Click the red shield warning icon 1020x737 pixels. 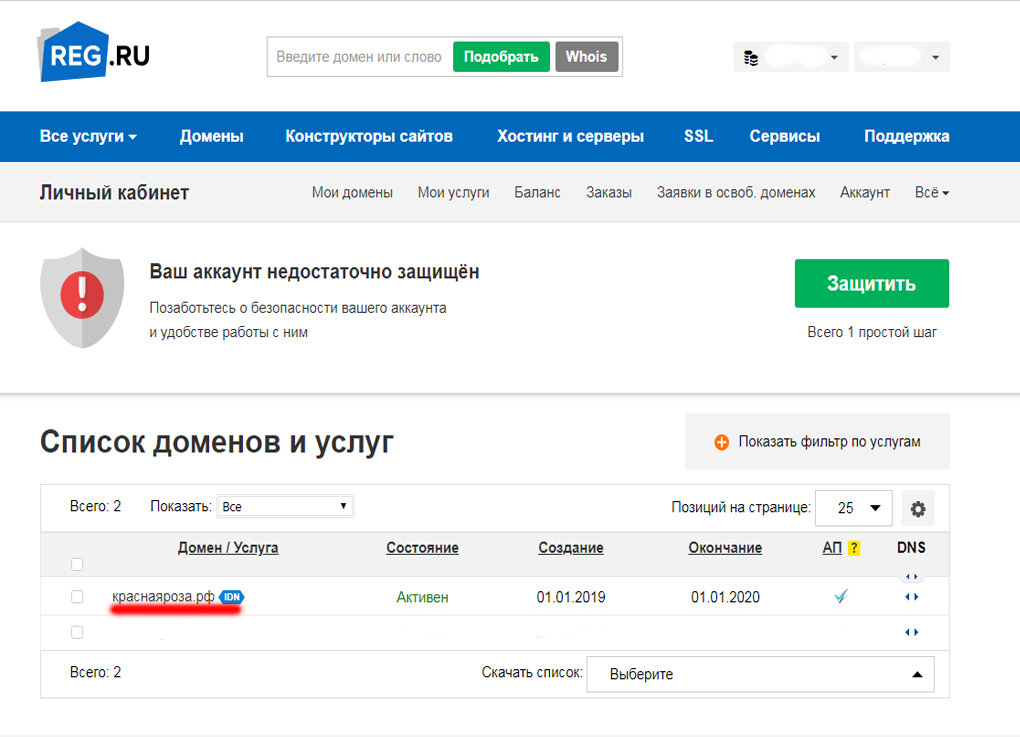(x=82, y=297)
